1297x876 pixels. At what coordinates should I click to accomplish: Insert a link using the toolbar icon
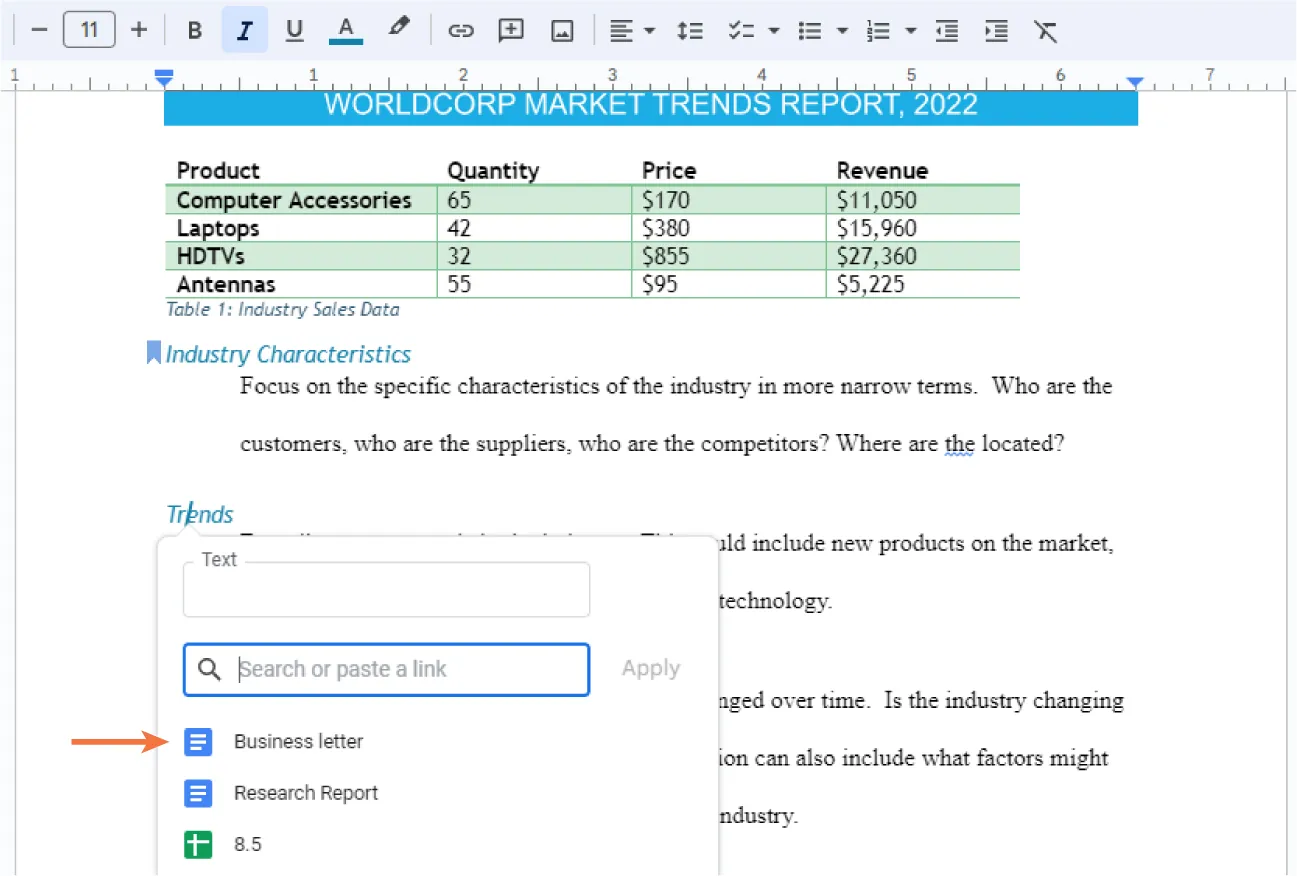pyautogui.click(x=461, y=31)
